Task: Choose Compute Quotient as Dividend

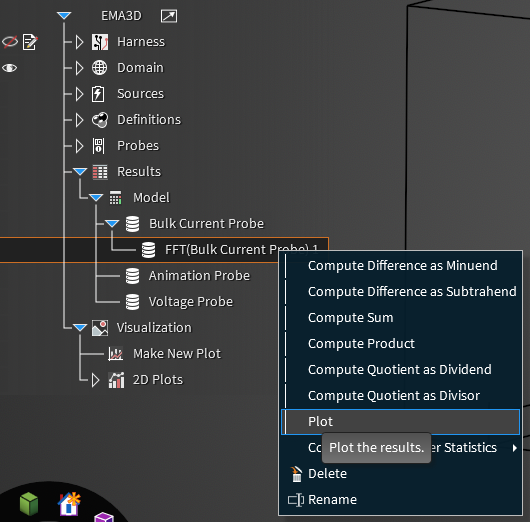Action: tap(400, 370)
